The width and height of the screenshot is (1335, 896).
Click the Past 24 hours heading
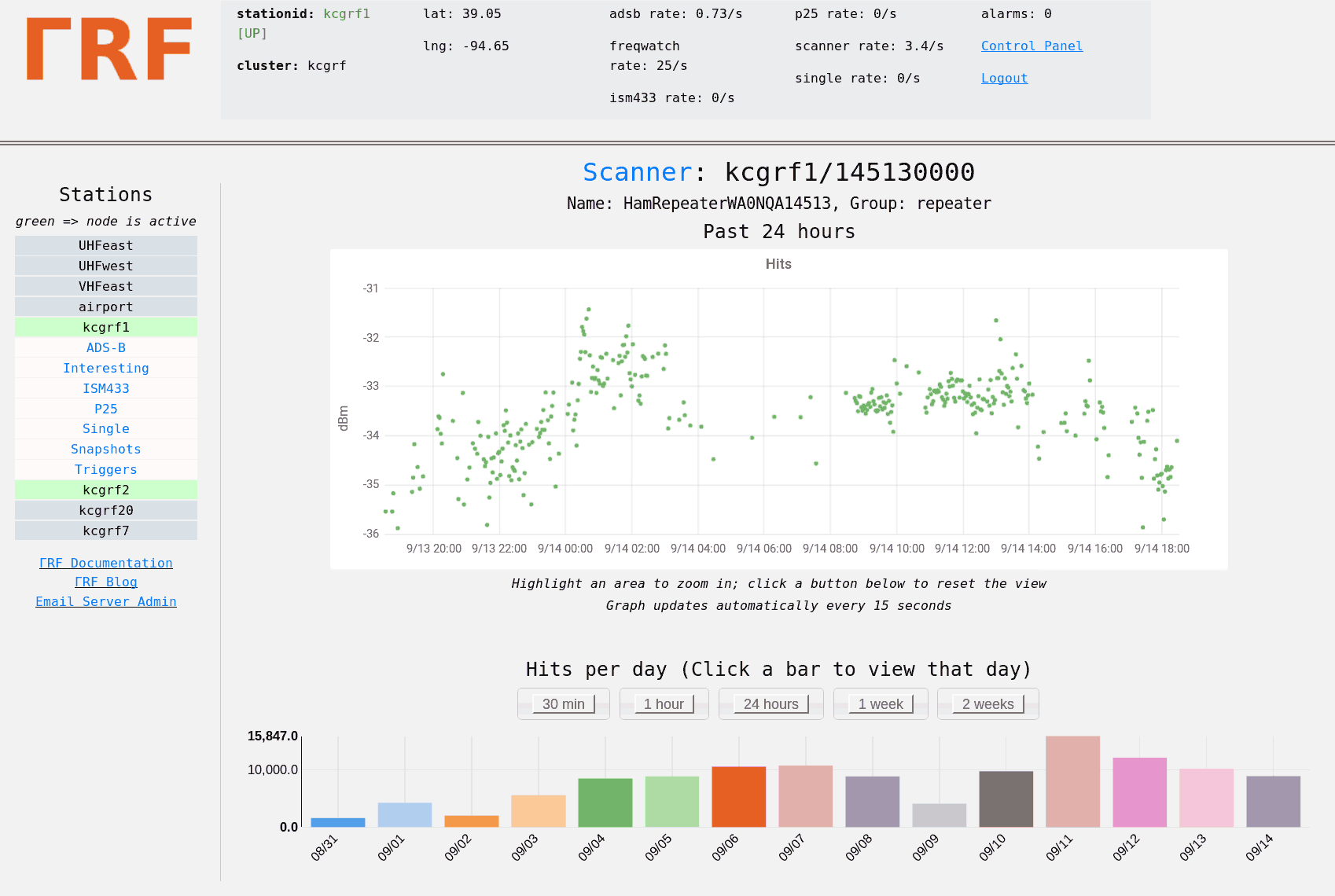click(x=779, y=231)
